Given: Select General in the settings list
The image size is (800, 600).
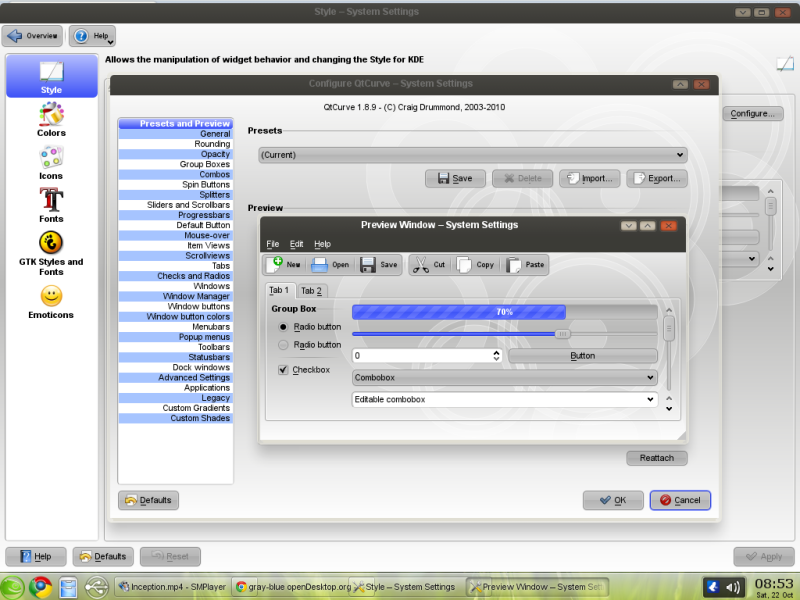Looking at the screenshot, I should pos(176,134).
